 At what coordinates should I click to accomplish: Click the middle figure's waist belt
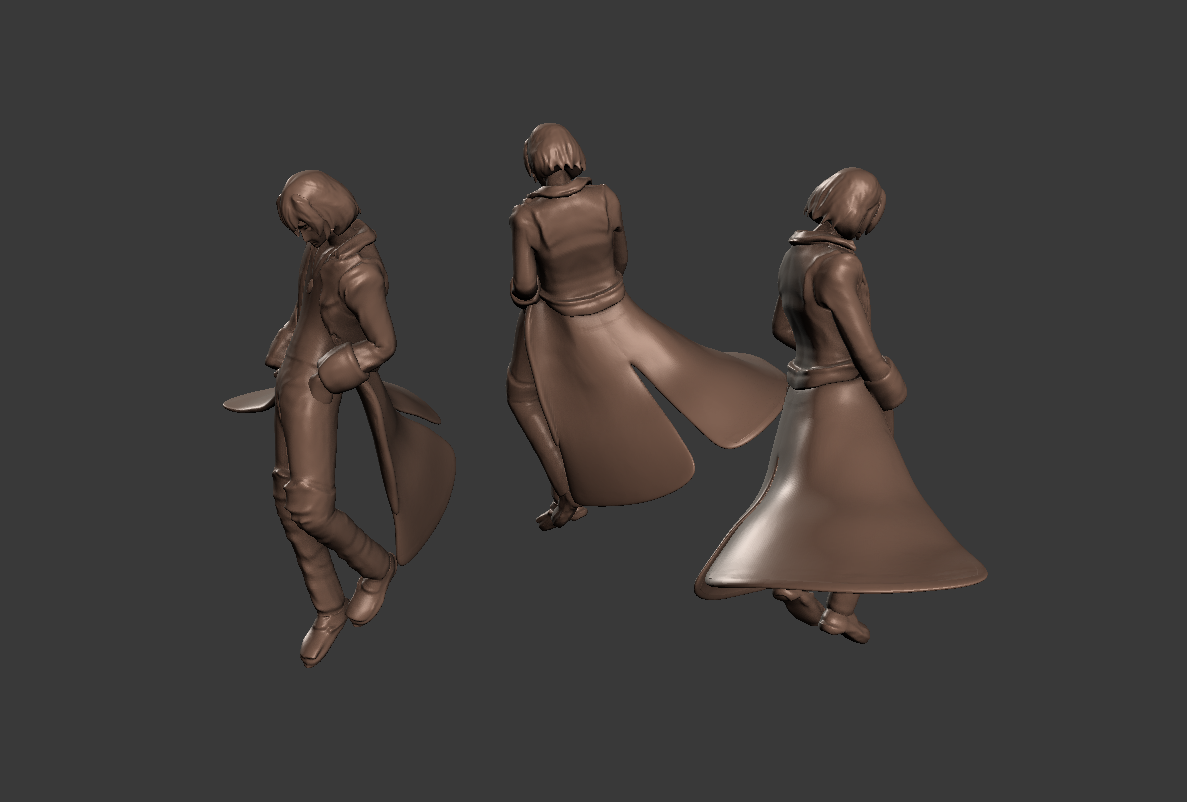point(583,301)
